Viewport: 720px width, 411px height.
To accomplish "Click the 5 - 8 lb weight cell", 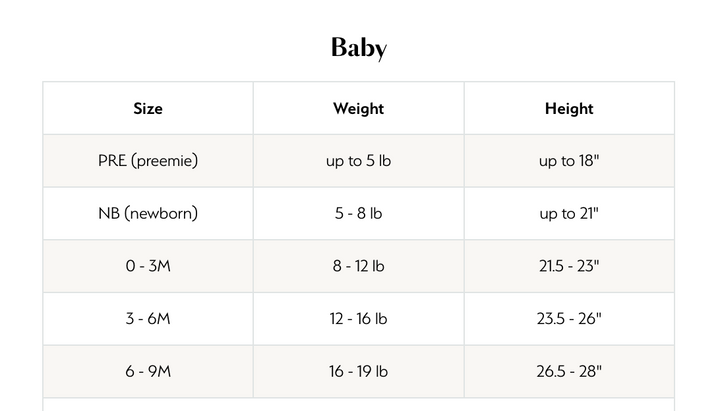I will pyautogui.click(x=359, y=214).
